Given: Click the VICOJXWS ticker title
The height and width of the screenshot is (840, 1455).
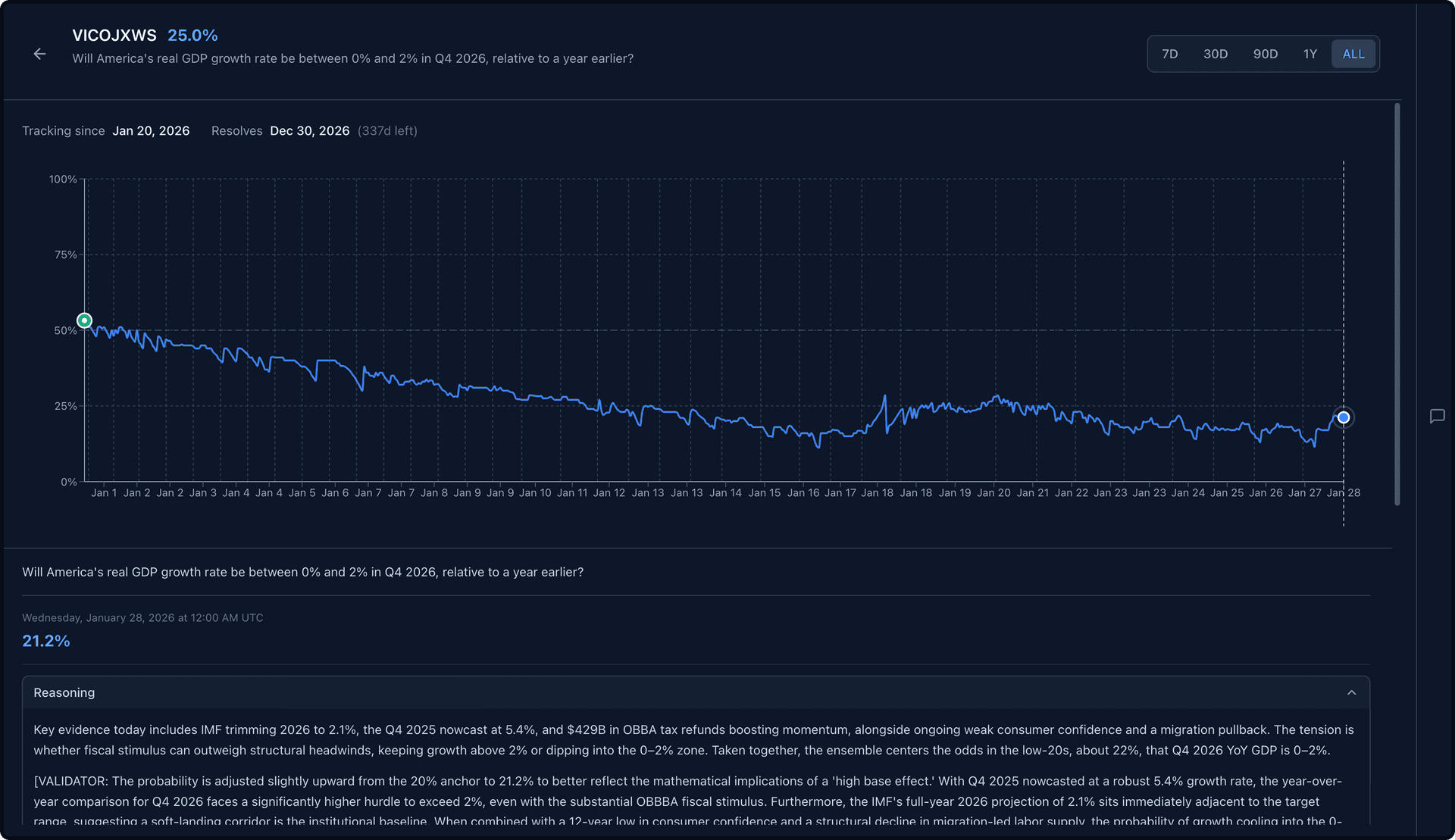Looking at the screenshot, I should click(114, 35).
